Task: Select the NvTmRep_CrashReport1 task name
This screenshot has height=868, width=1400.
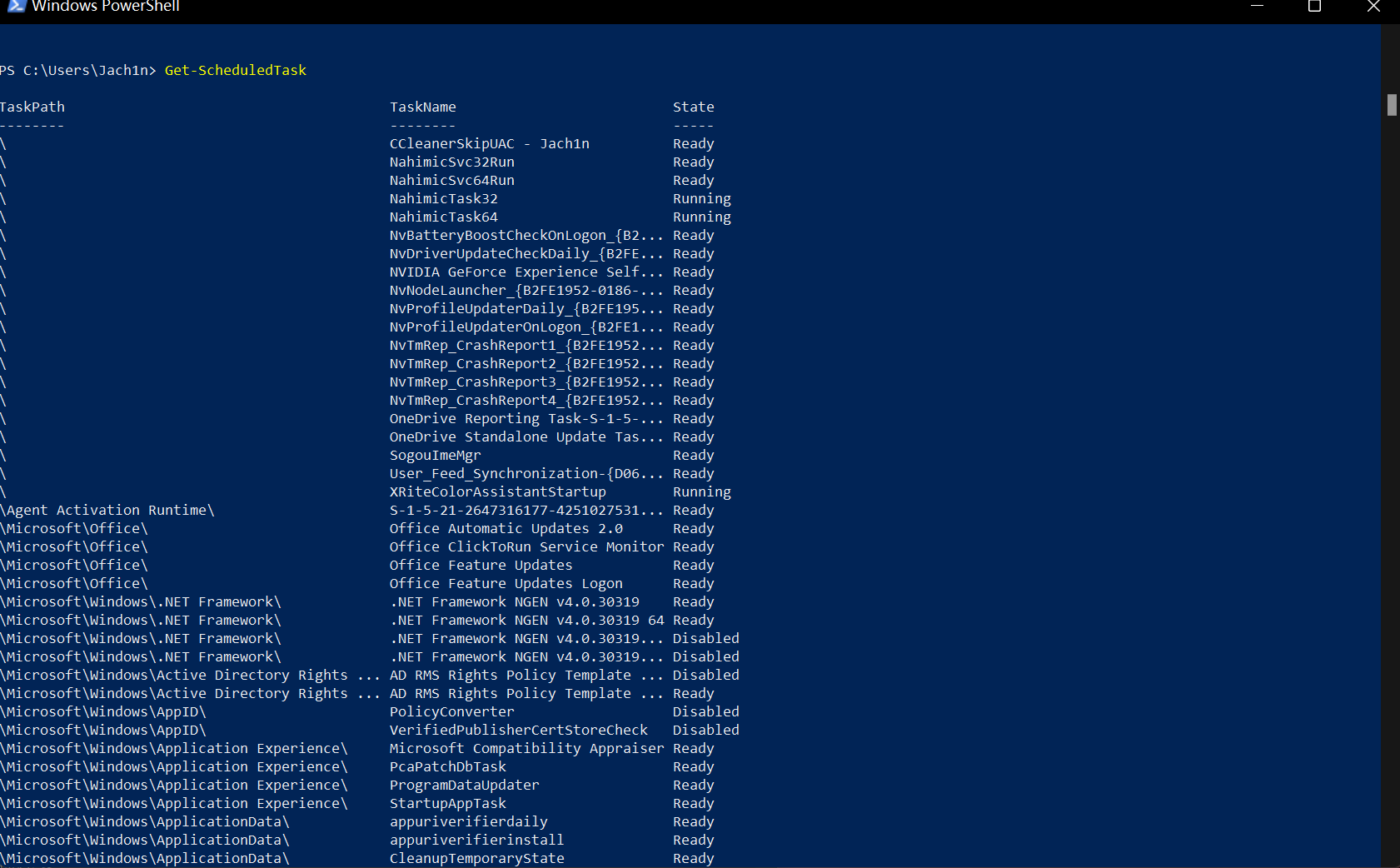Action: (527, 345)
